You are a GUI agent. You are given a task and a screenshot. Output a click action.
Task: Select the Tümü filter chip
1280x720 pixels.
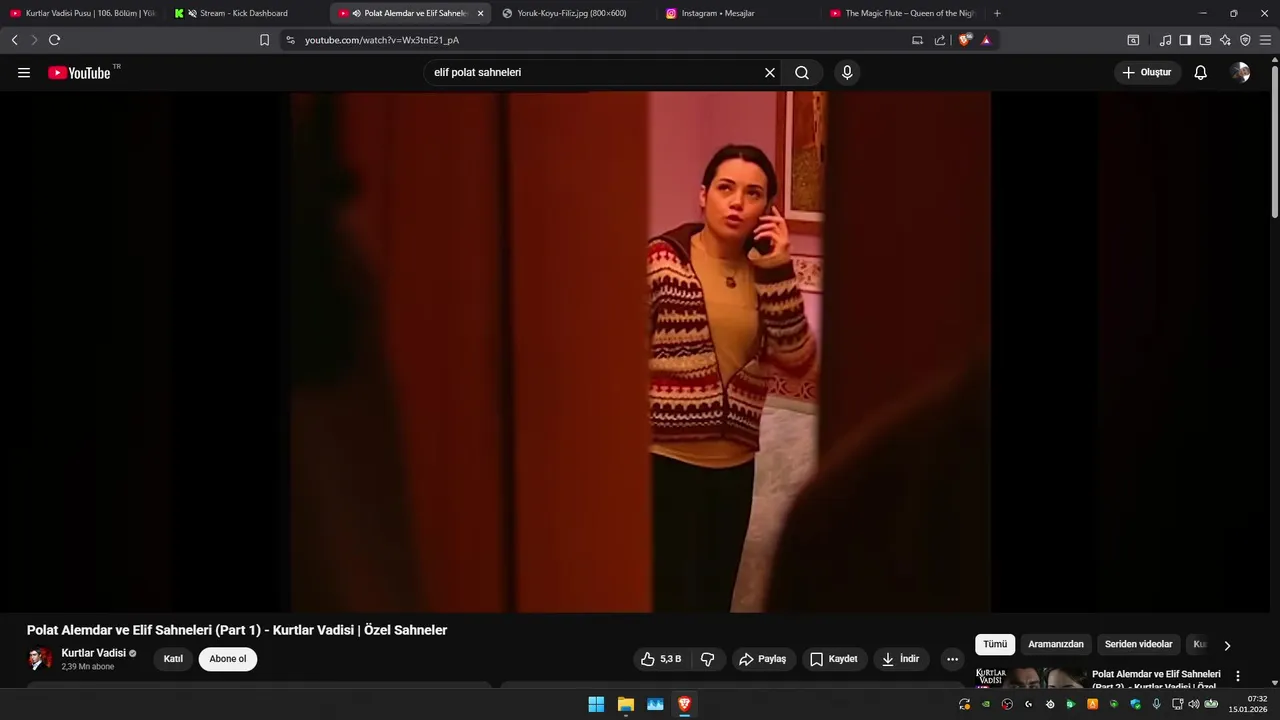click(x=995, y=645)
